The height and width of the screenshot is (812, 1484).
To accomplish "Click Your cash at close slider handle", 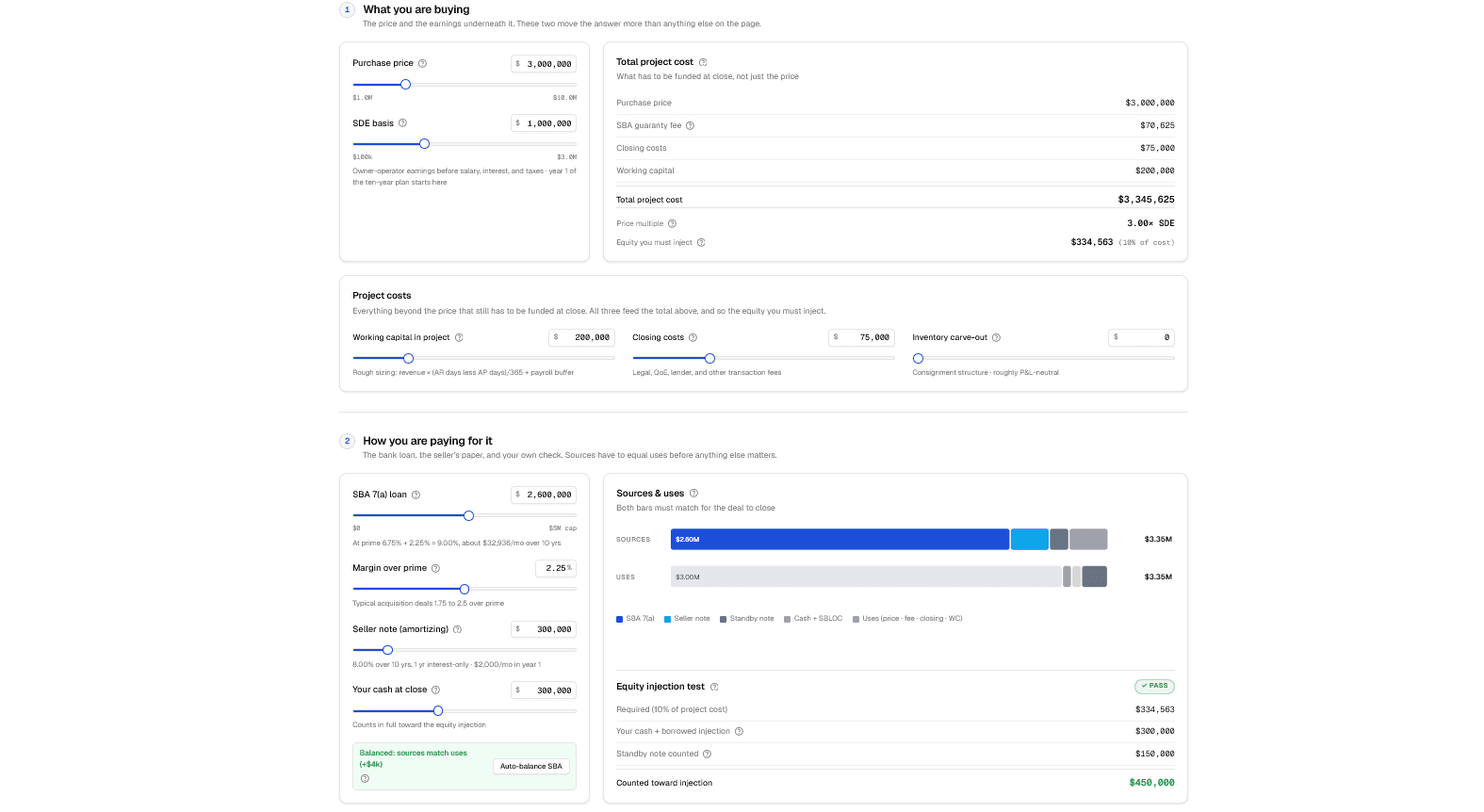I will (437, 710).
